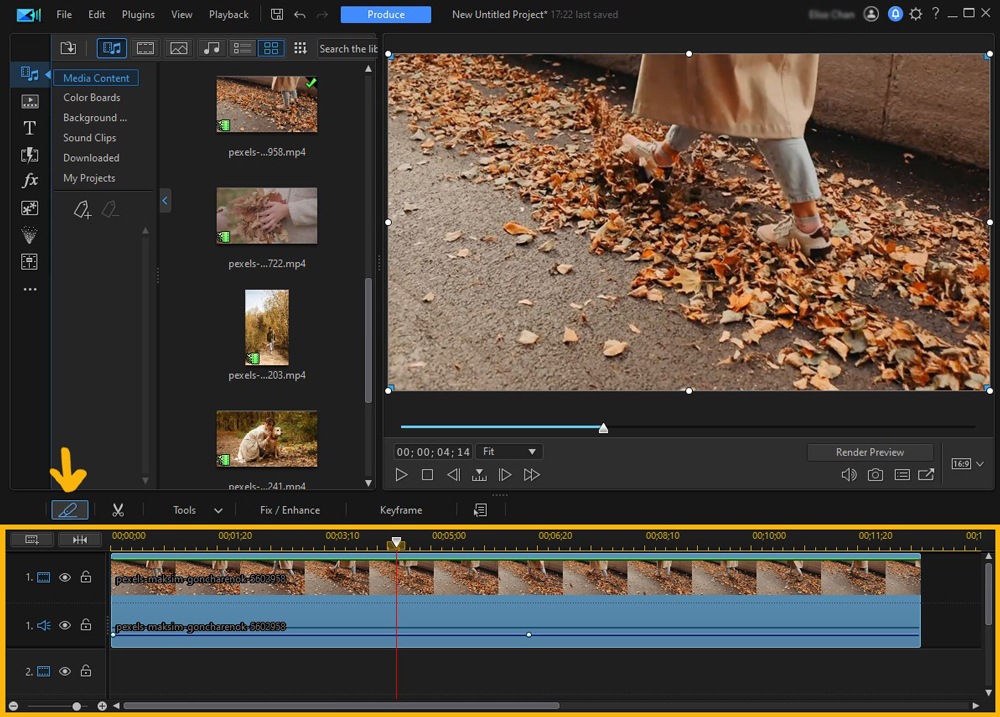This screenshot has height=717, width=1000.
Task: Collapse room panel via blue arrow
Action: click(47, 74)
